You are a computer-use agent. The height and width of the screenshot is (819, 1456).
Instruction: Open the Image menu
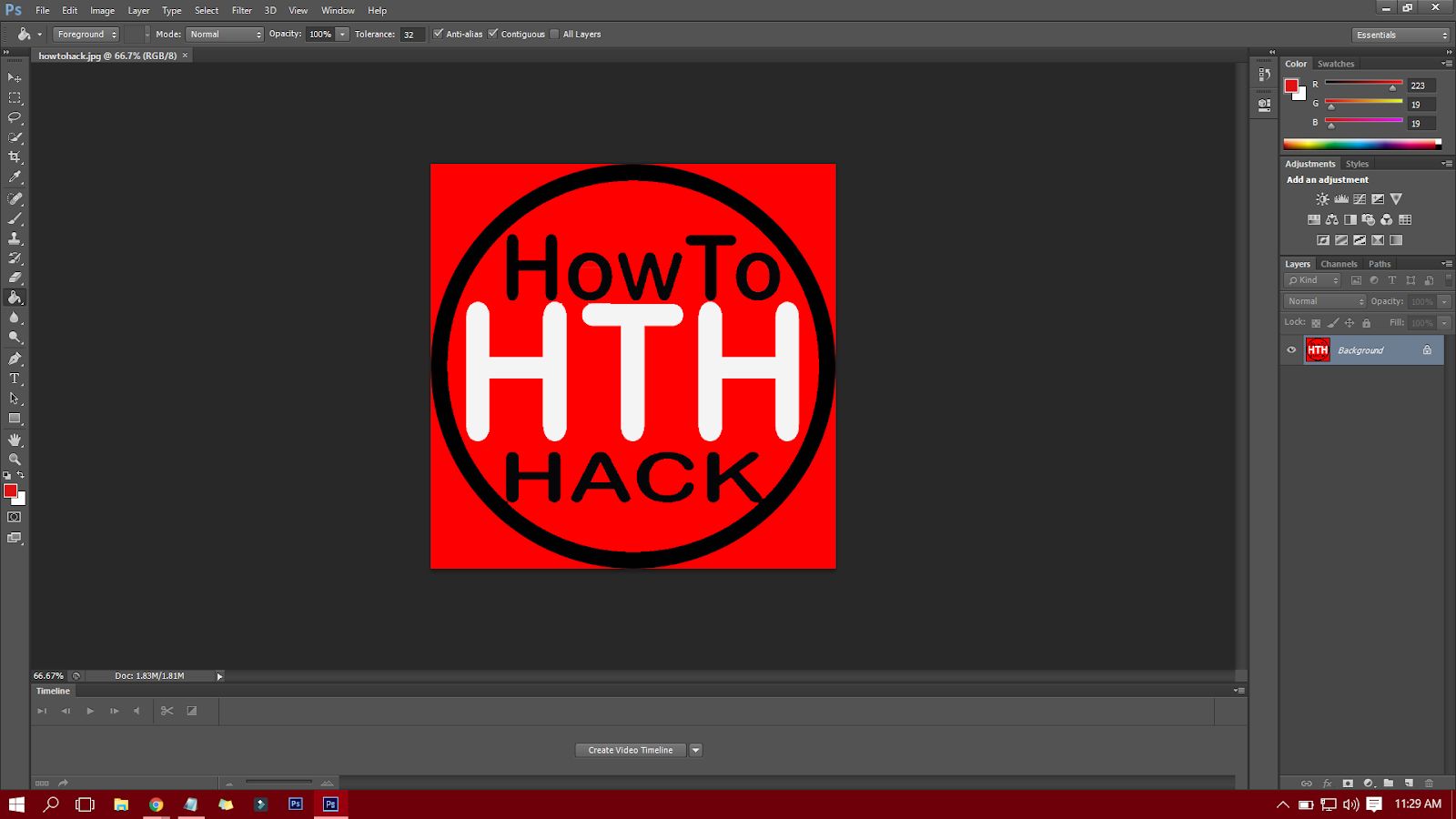point(102,11)
